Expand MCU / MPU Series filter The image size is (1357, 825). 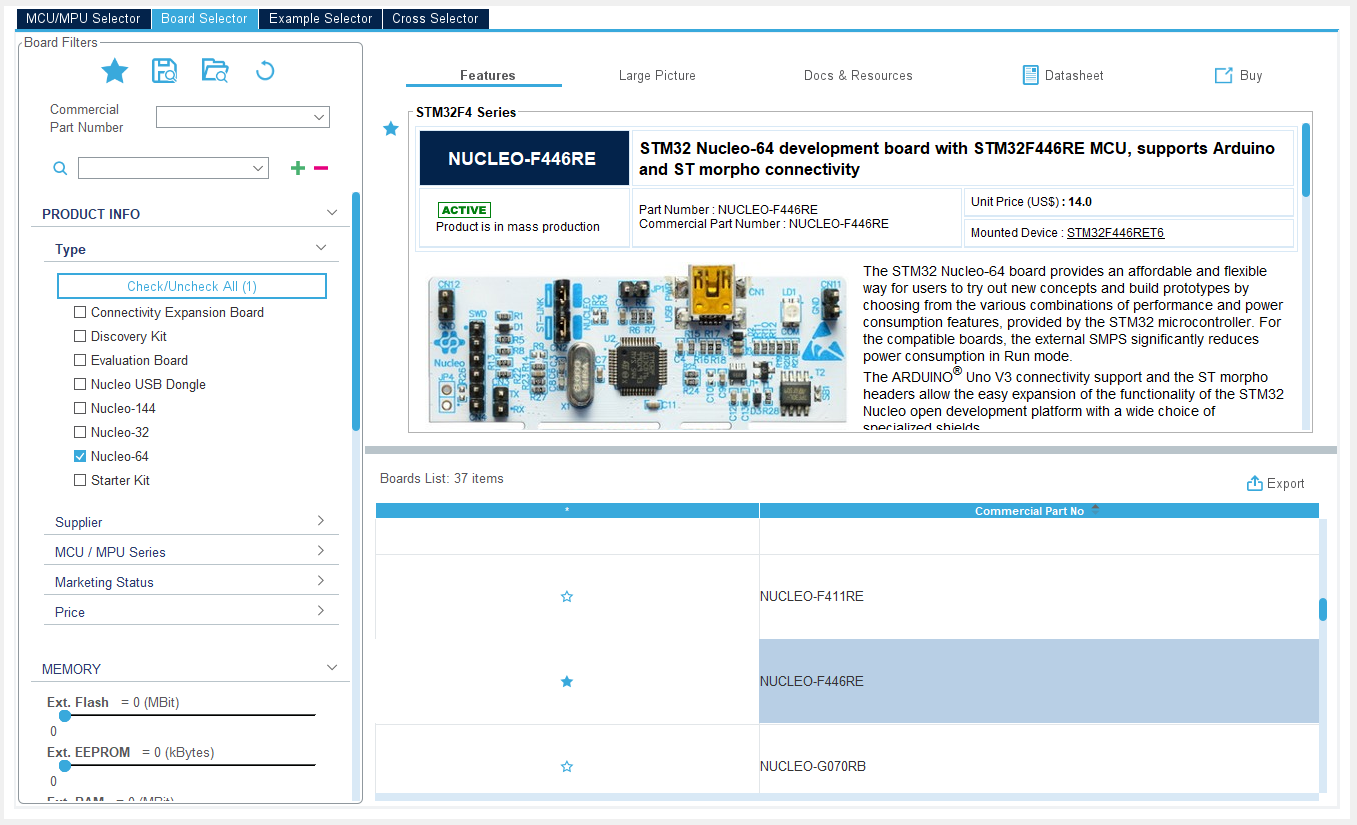pyautogui.click(x=321, y=551)
